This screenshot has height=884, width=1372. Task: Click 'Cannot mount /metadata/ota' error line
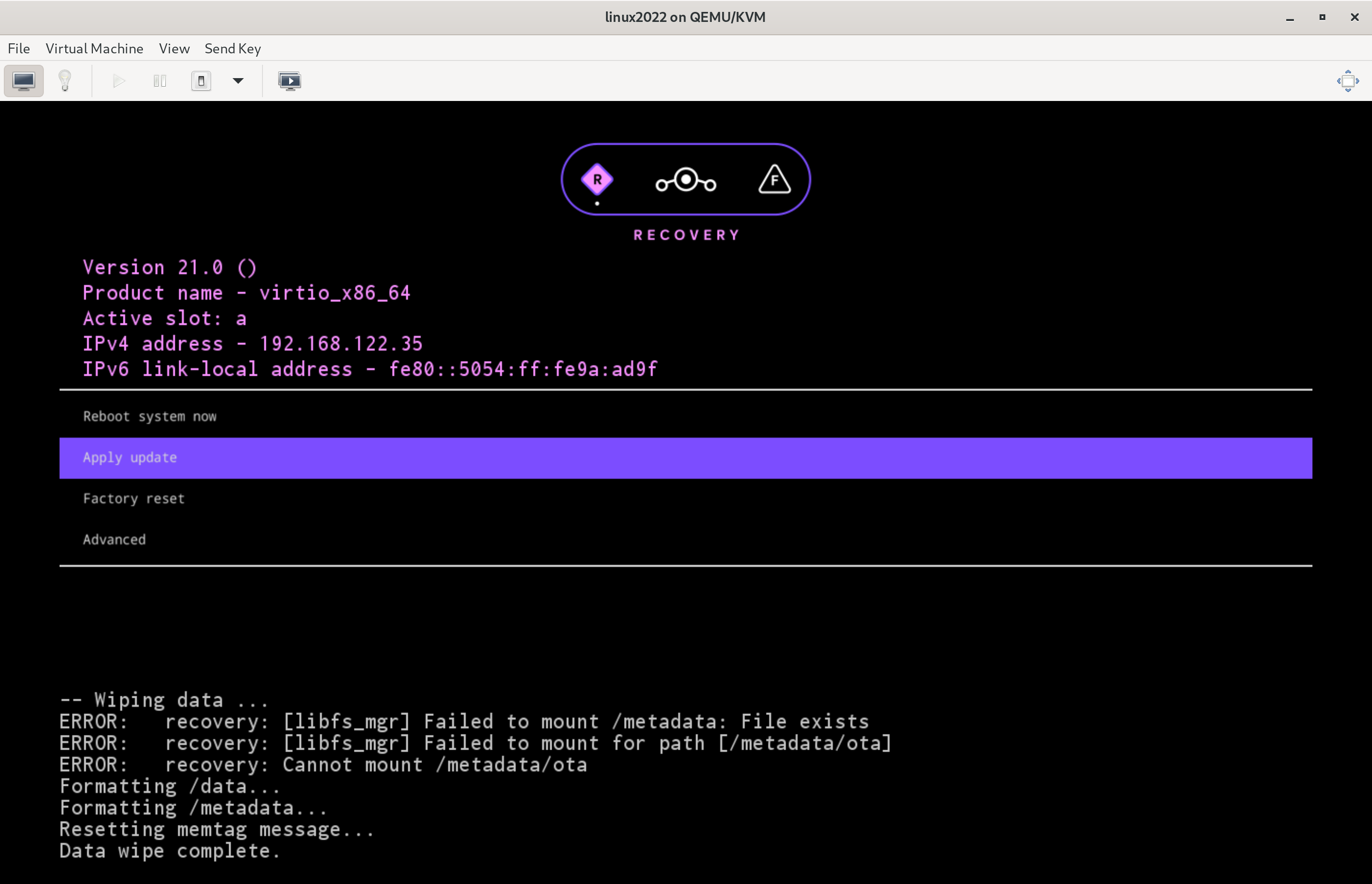[x=323, y=765]
